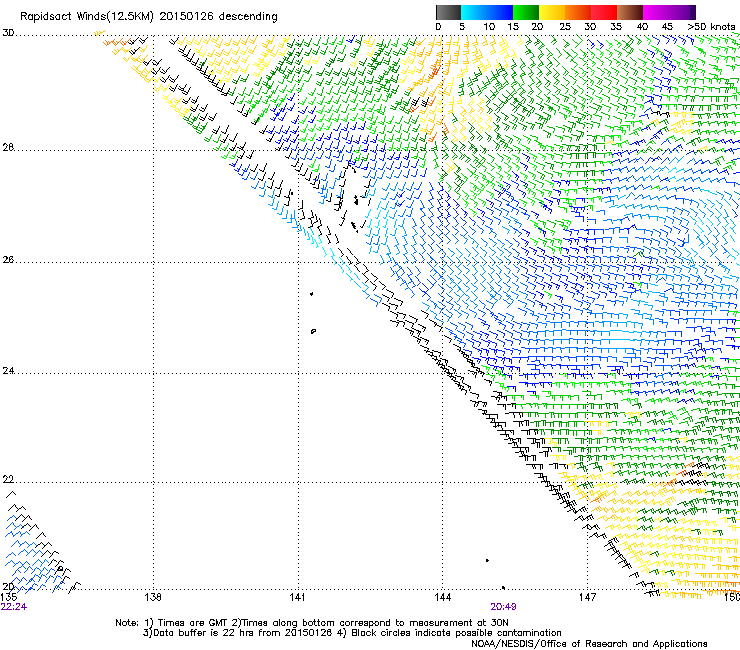Click the latitude label 30
This screenshot has height=650, width=740.
tap(8, 33)
